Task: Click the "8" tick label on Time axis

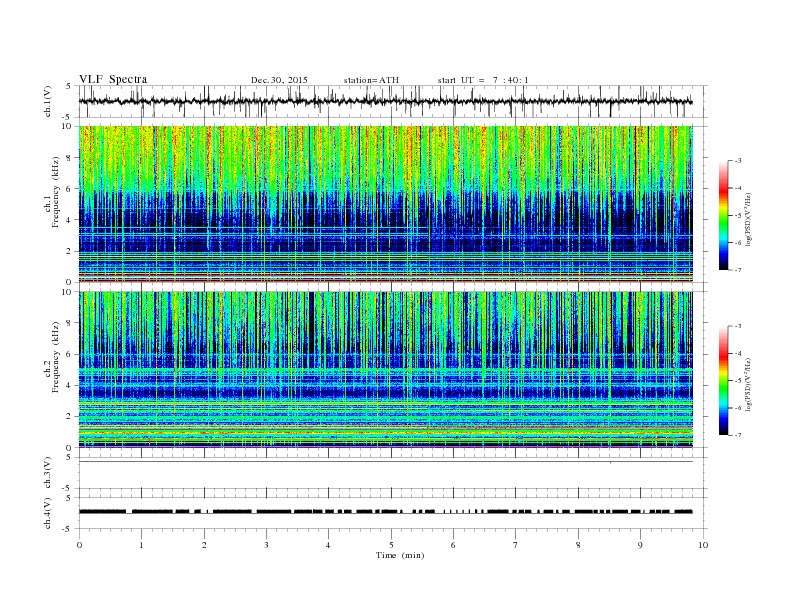Action: point(578,545)
